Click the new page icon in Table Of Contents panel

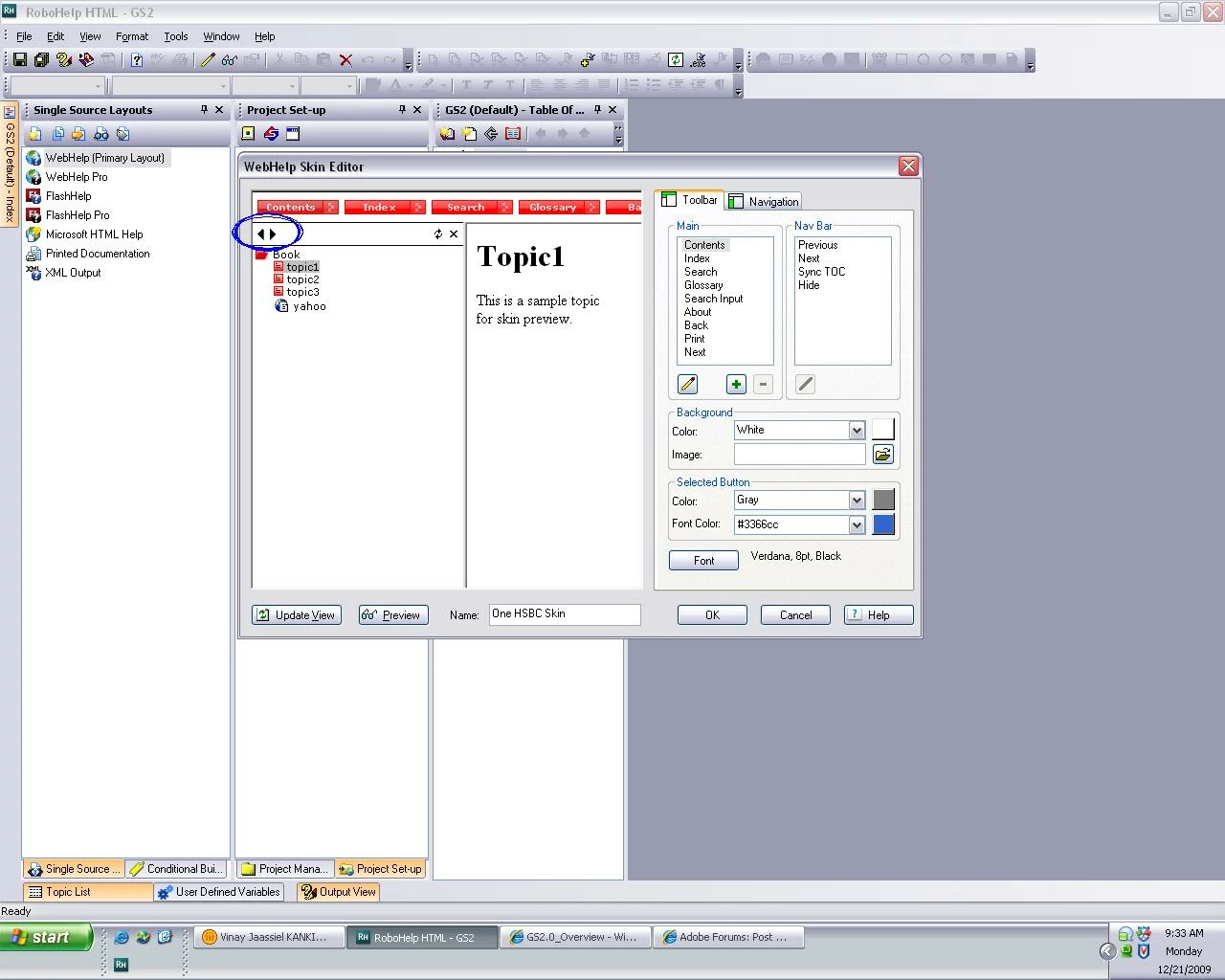point(469,134)
